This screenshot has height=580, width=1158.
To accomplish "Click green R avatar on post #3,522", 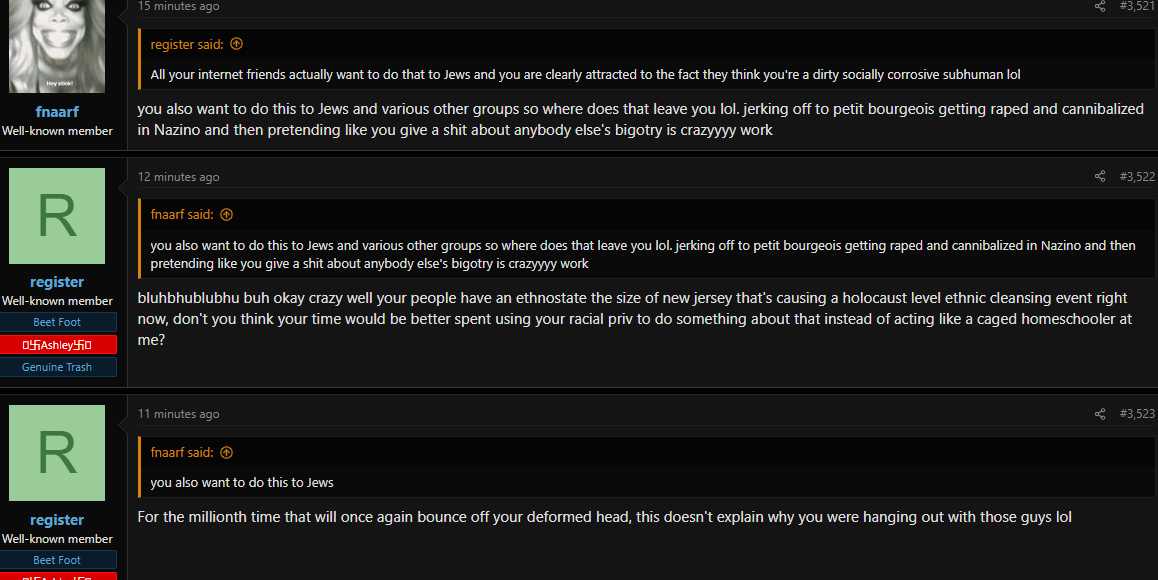I will 57,216.
